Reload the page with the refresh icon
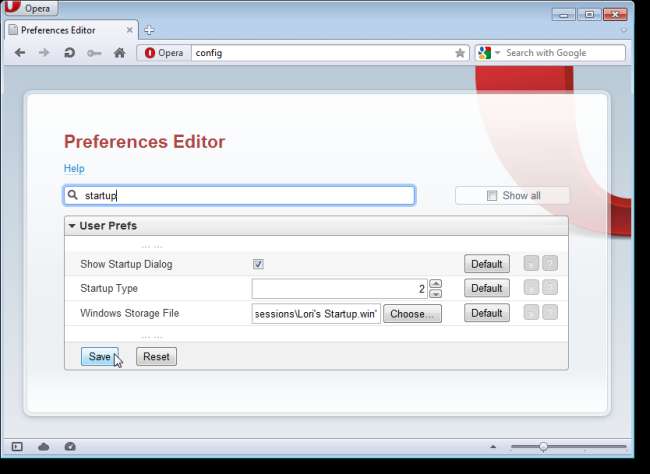The width and height of the screenshot is (650, 474). pos(69,53)
